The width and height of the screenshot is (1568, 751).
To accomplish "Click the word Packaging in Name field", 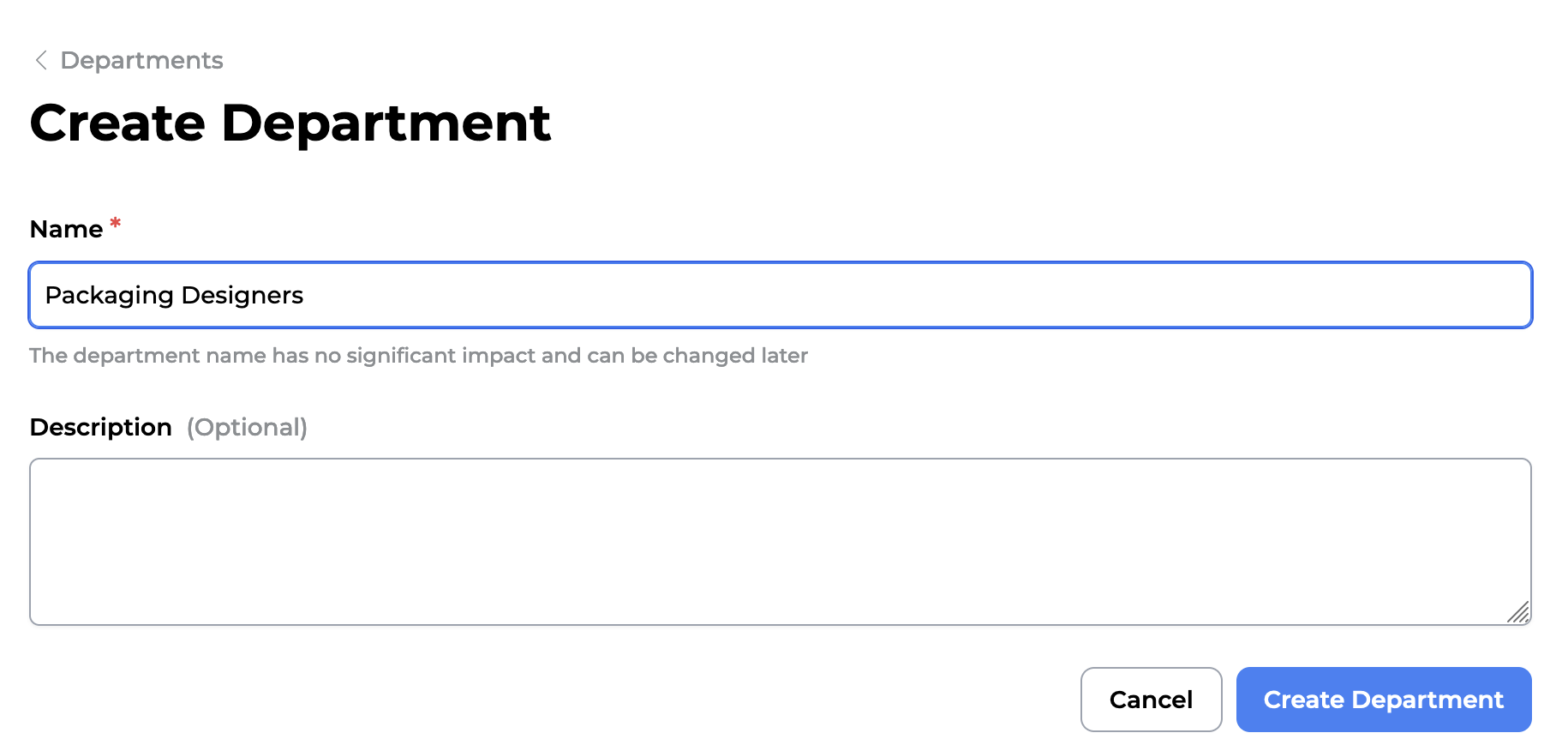I will (109, 296).
